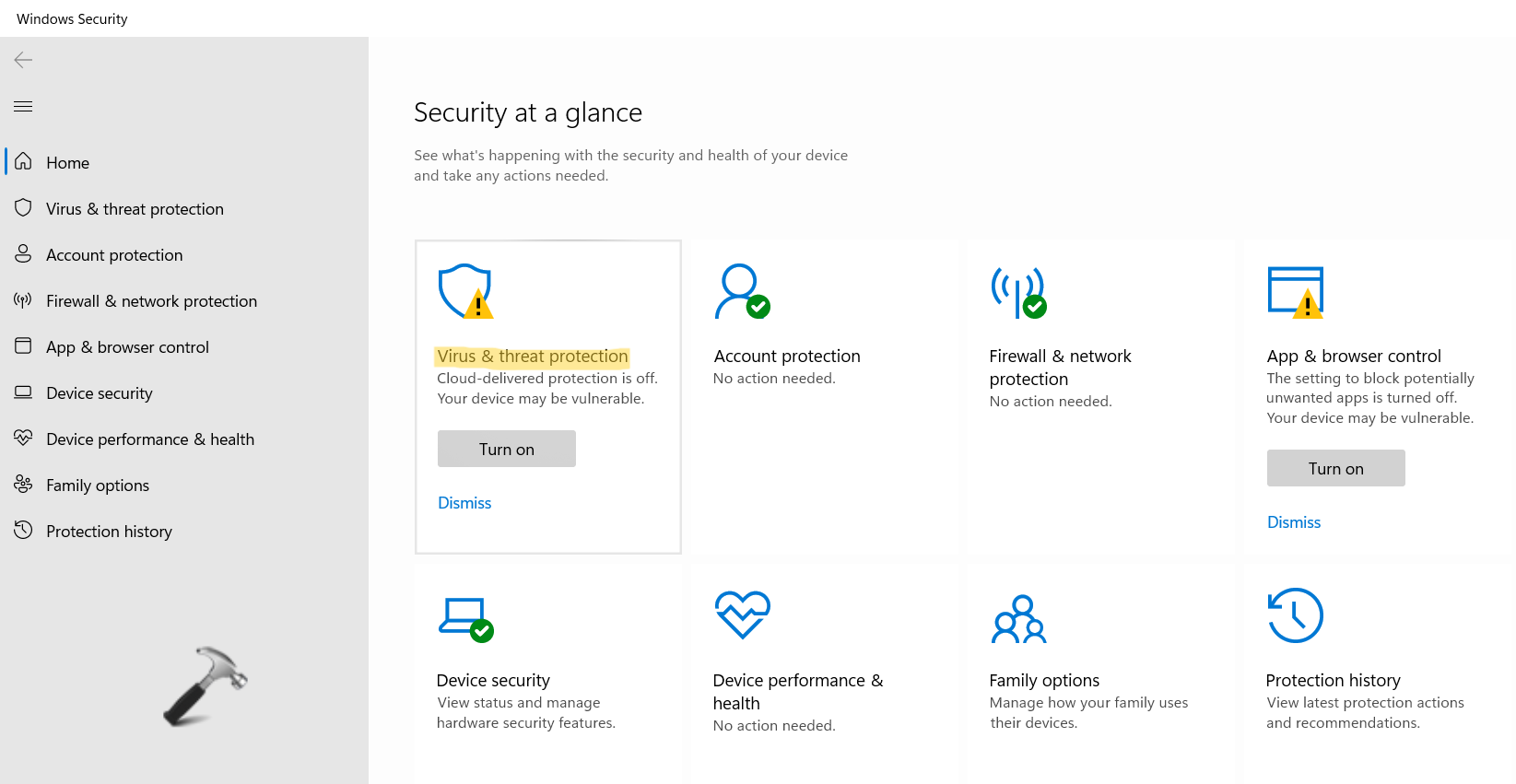Open Firewall & network protection sidebar item
The image size is (1516, 784).
pyautogui.click(x=151, y=301)
